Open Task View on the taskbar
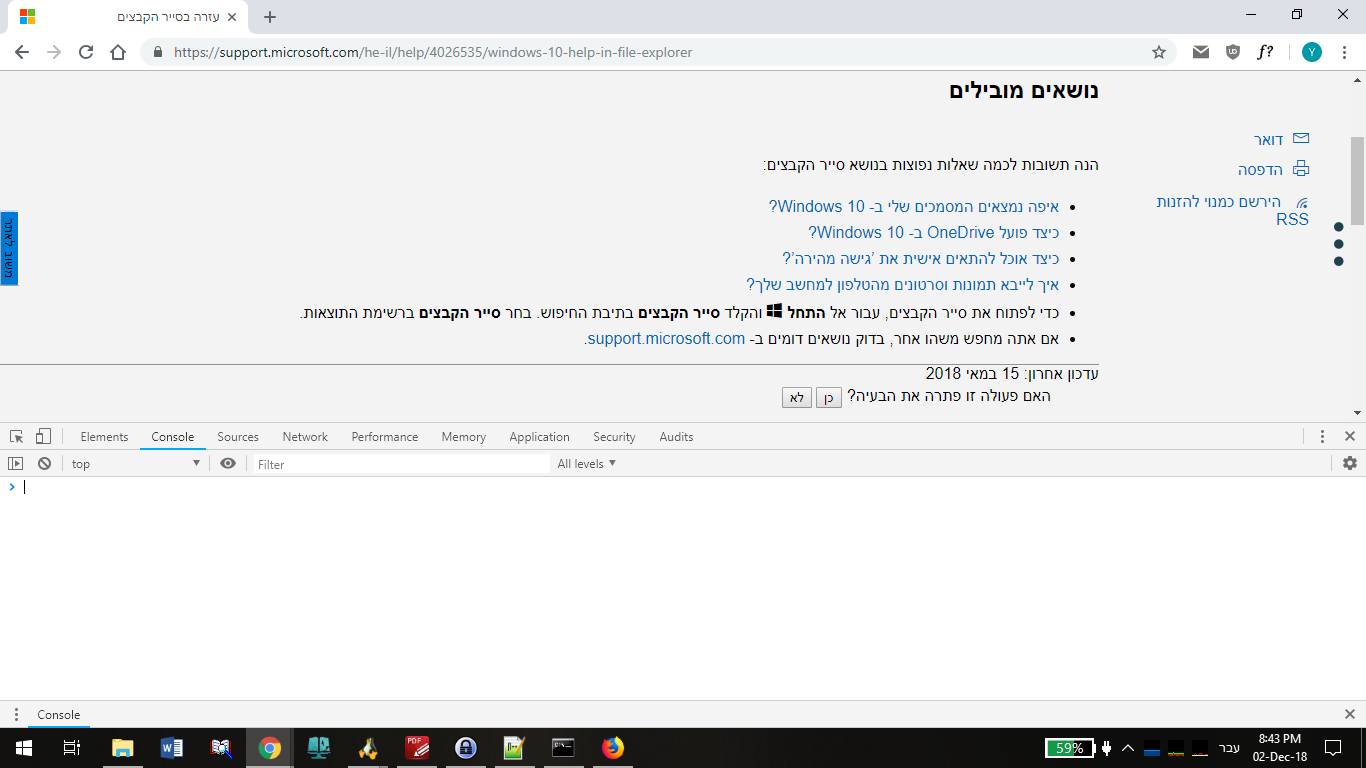The width and height of the screenshot is (1366, 768). point(71,747)
